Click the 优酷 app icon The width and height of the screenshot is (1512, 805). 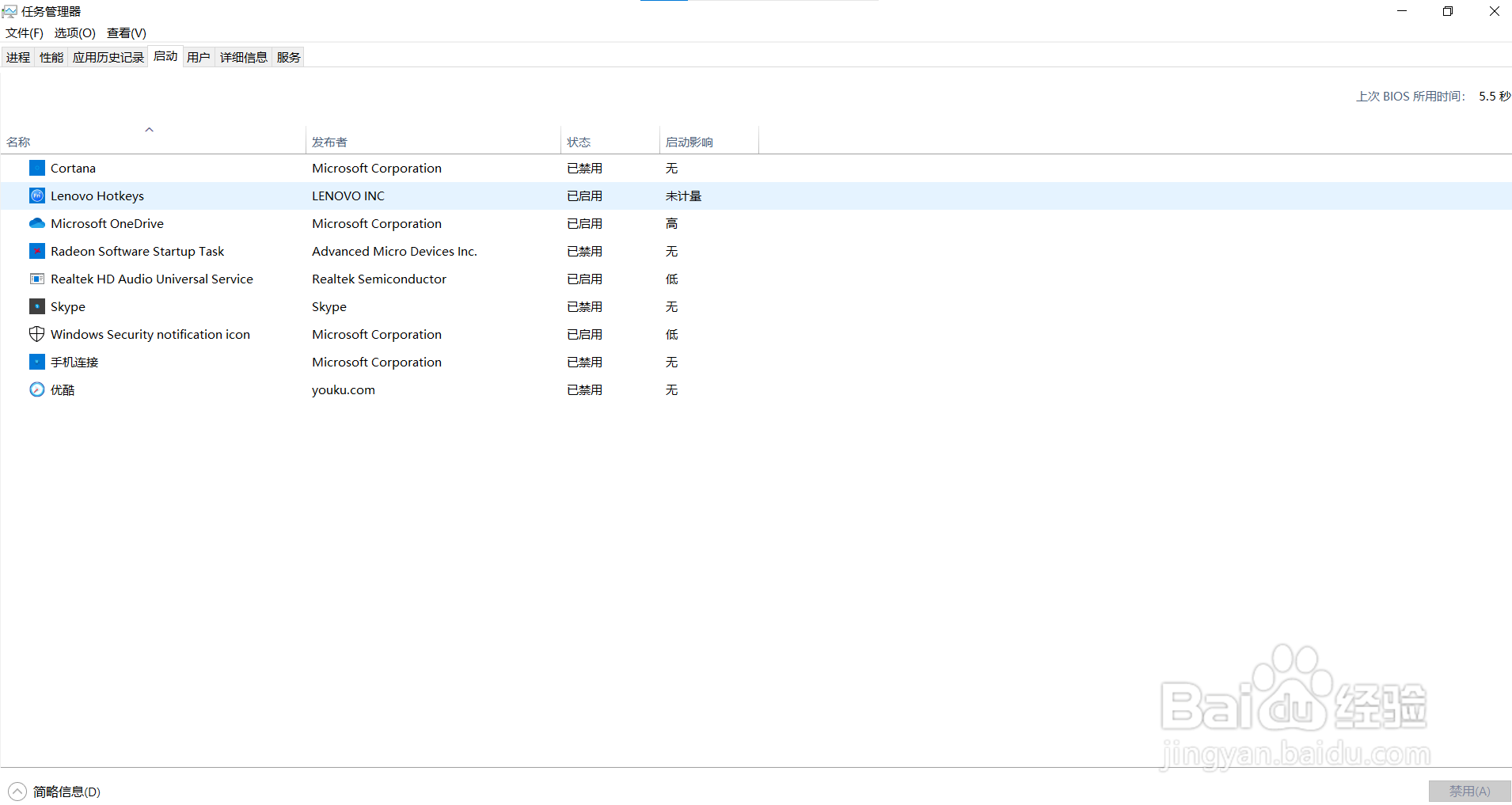click(x=37, y=389)
